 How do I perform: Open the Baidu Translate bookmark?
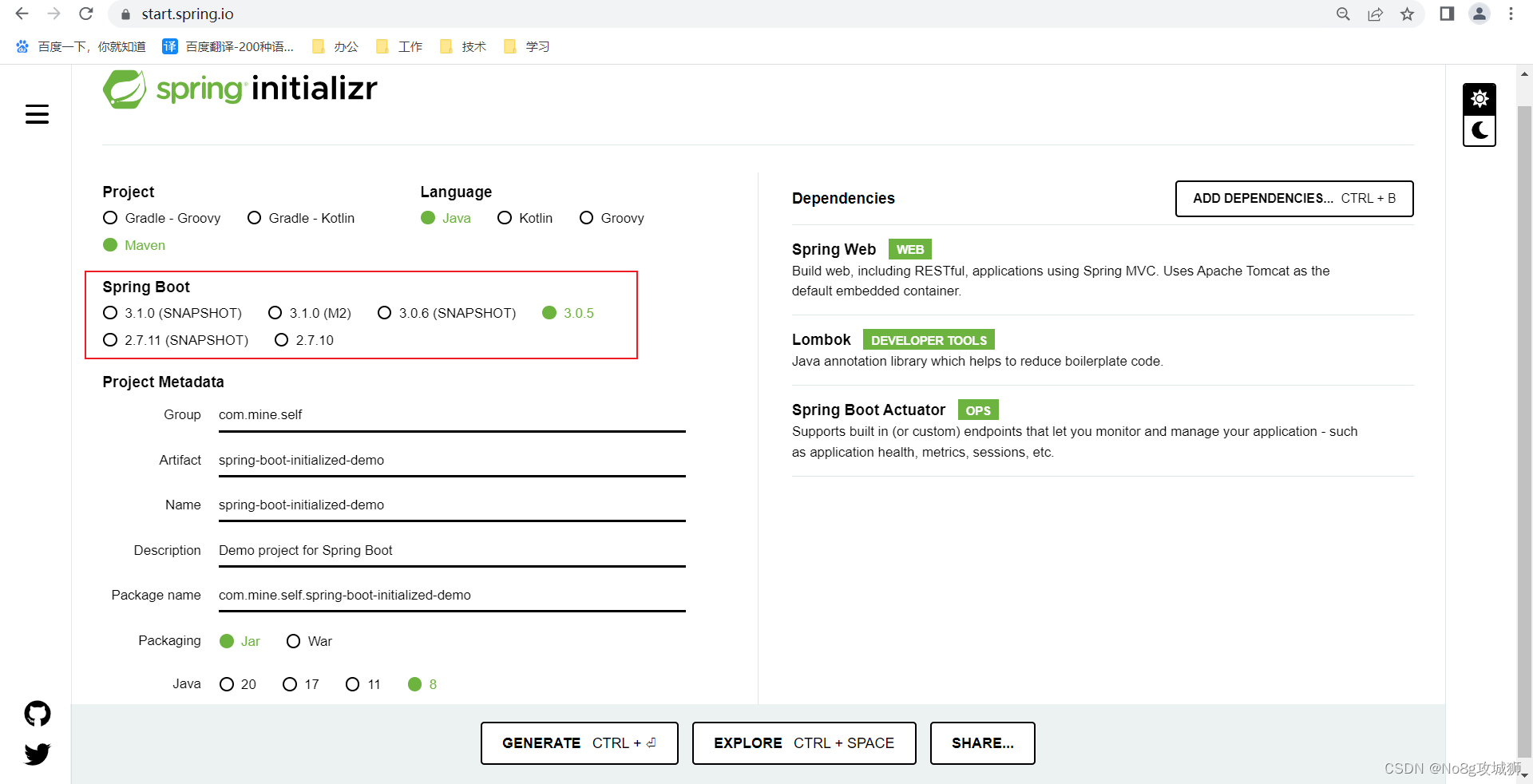pos(228,46)
